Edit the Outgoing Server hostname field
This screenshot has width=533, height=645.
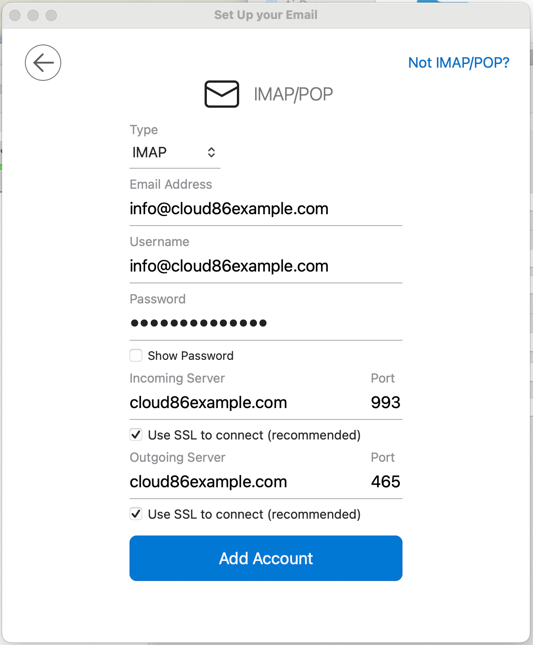pyautogui.click(x=247, y=482)
